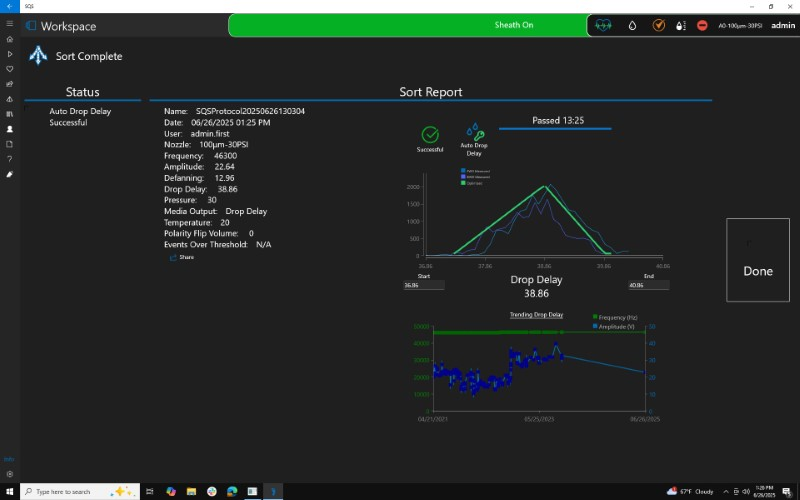Click the Status section header
This screenshot has height=500, width=800.
82,92
